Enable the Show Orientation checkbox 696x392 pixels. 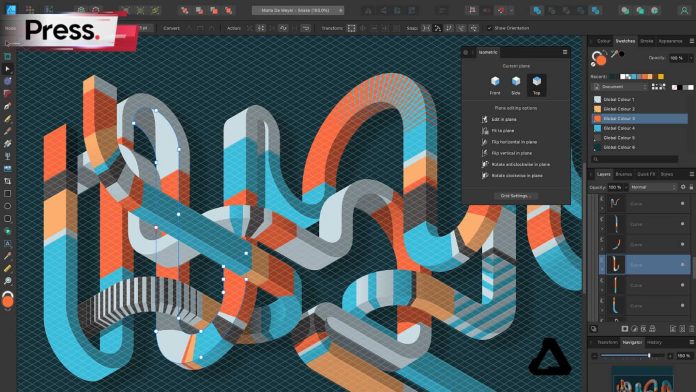(489, 28)
